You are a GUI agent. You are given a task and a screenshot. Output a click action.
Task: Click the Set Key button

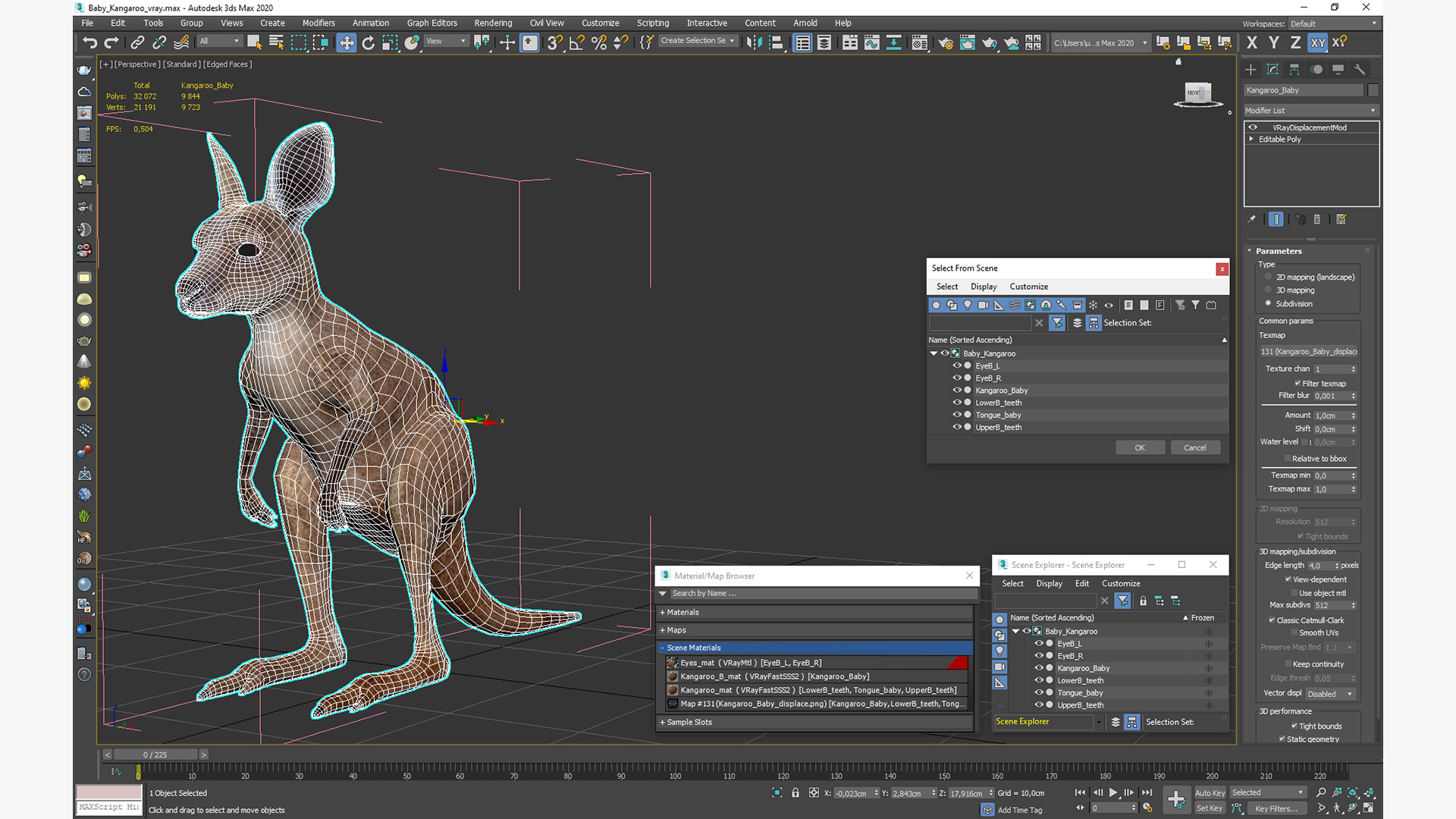(x=1210, y=808)
